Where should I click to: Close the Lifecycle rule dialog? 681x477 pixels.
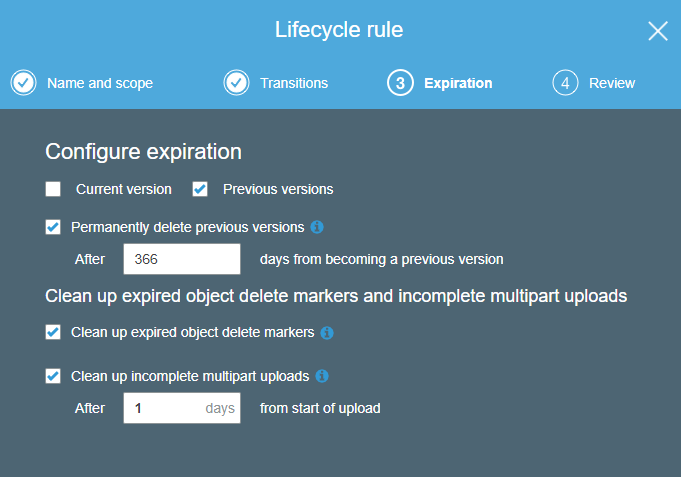click(x=657, y=31)
